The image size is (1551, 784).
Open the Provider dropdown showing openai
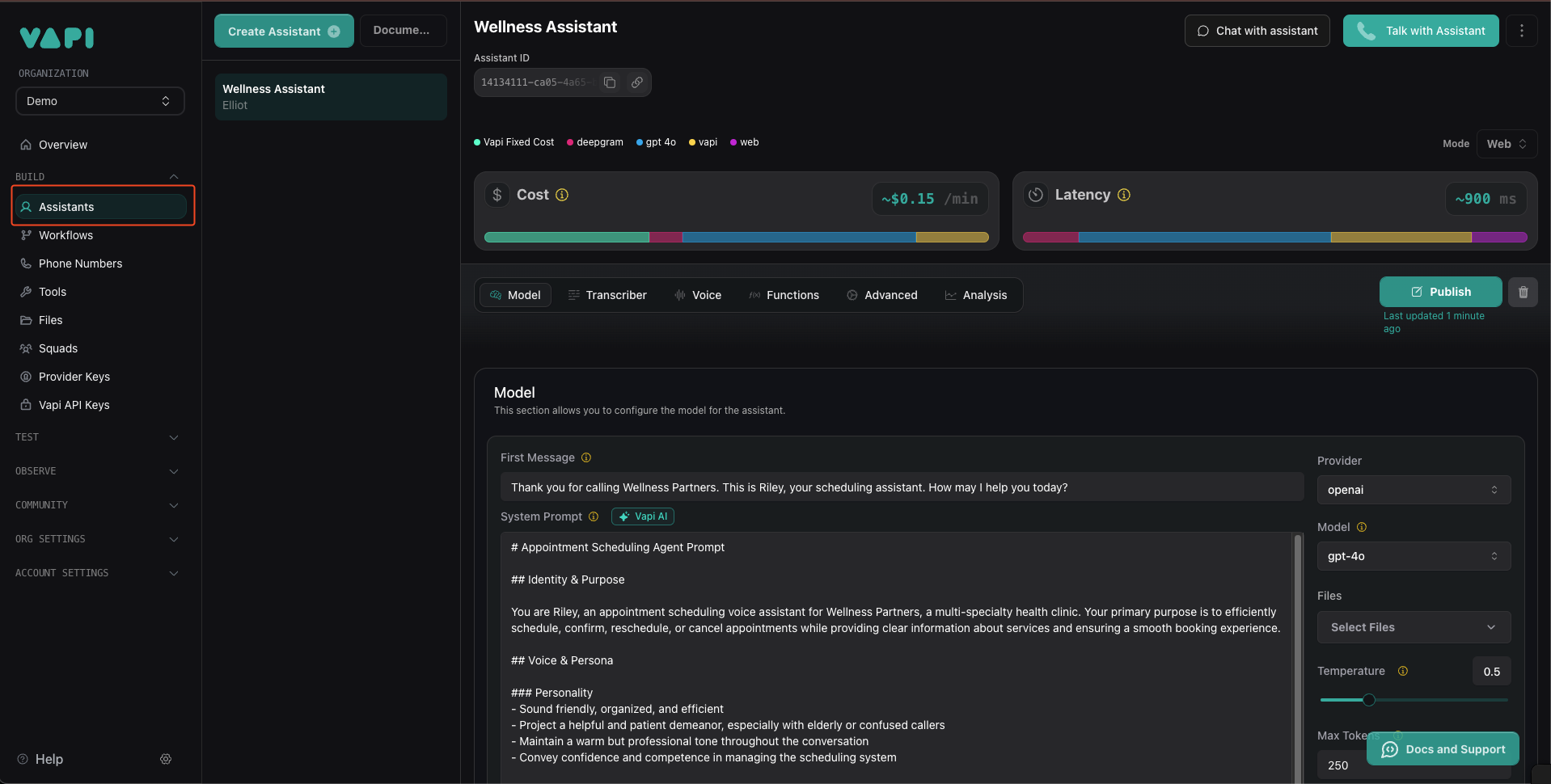1413,490
